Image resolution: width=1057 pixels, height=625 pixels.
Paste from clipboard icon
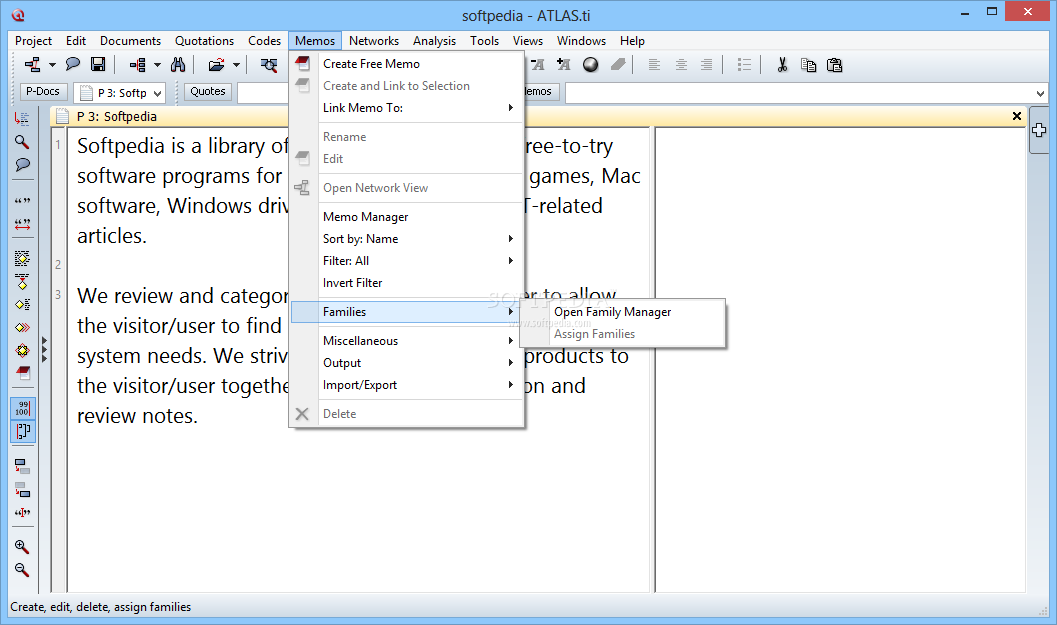(x=835, y=65)
